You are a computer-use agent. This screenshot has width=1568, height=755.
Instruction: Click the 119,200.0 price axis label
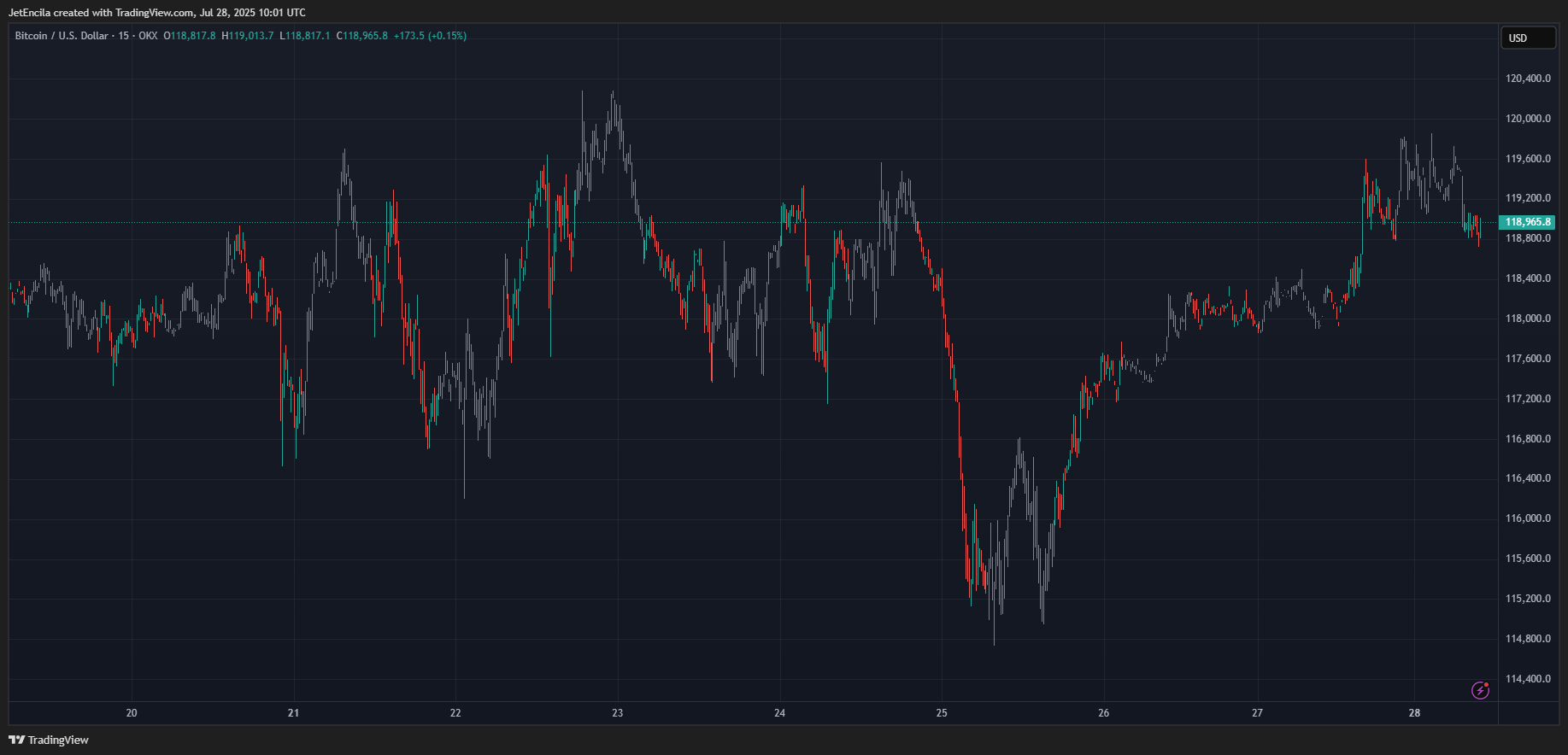[x=1528, y=198]
